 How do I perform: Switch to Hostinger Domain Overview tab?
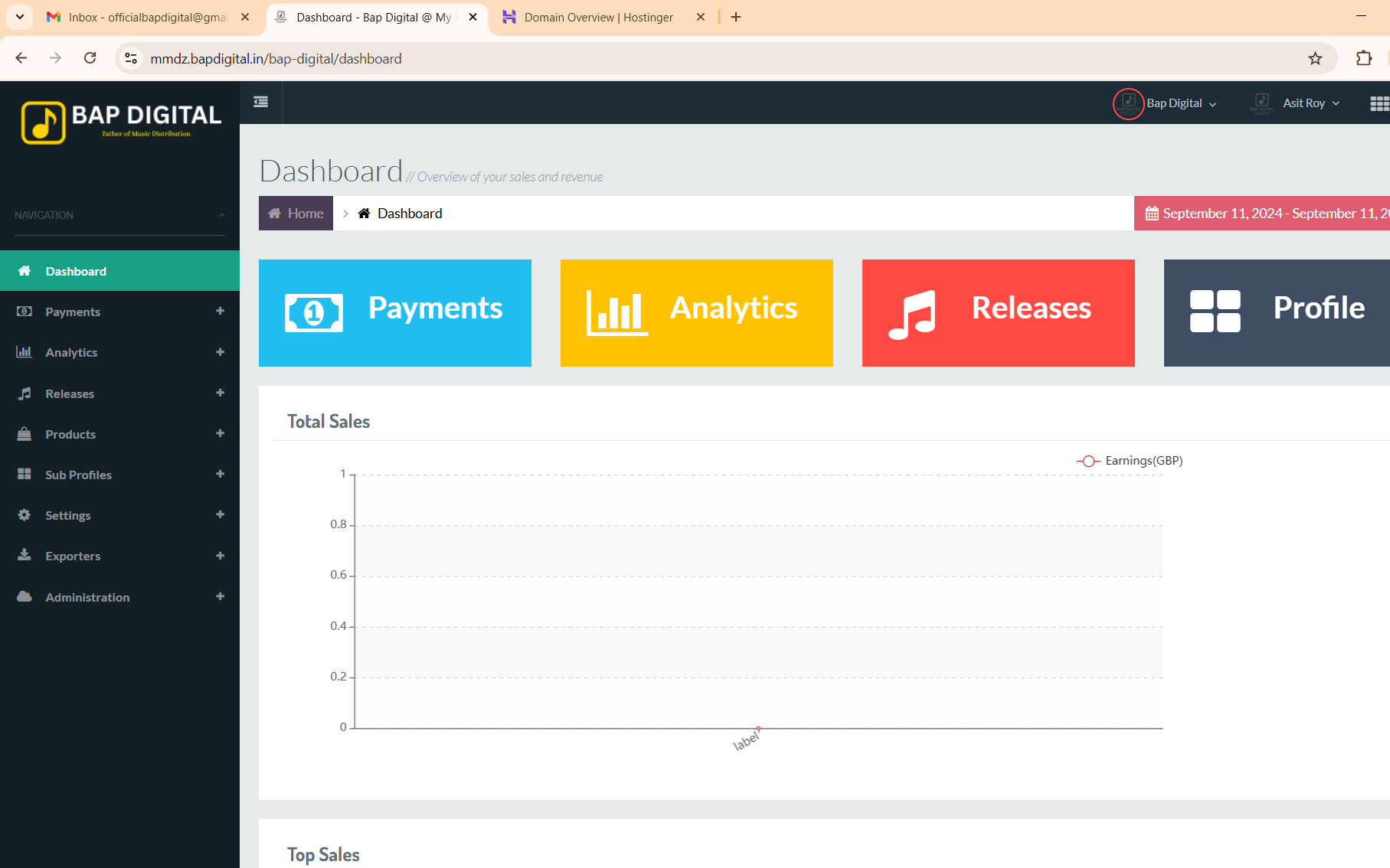(598, 17)
